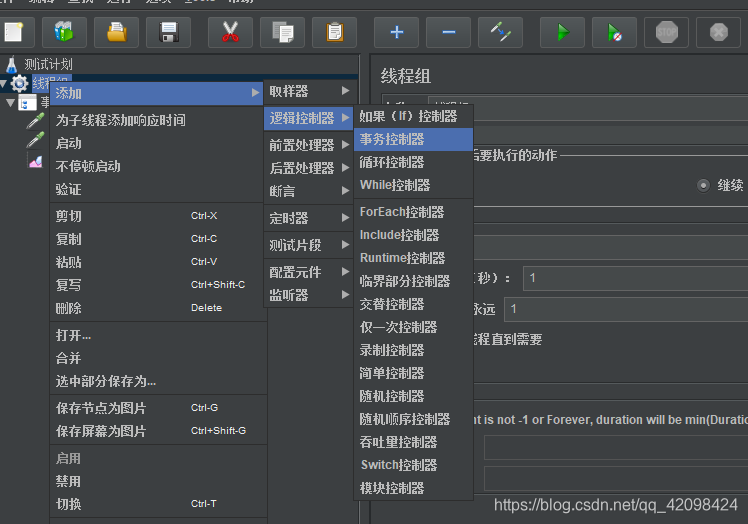Open the 添加 submenu
The height and width of the screenshot is (524, 748).
click(x=157, y=93)
